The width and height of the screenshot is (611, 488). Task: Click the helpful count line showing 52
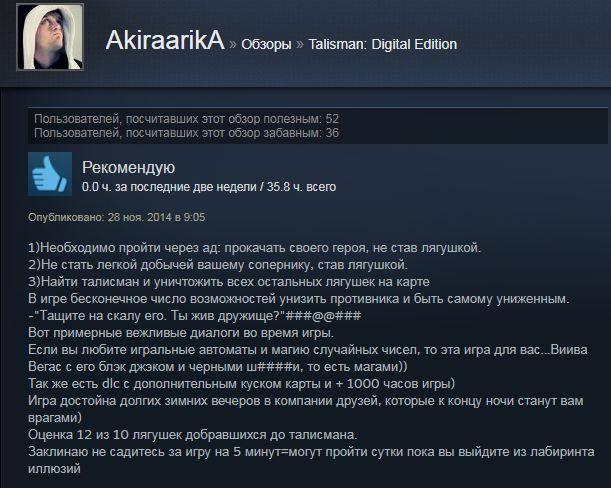[186, 119]
